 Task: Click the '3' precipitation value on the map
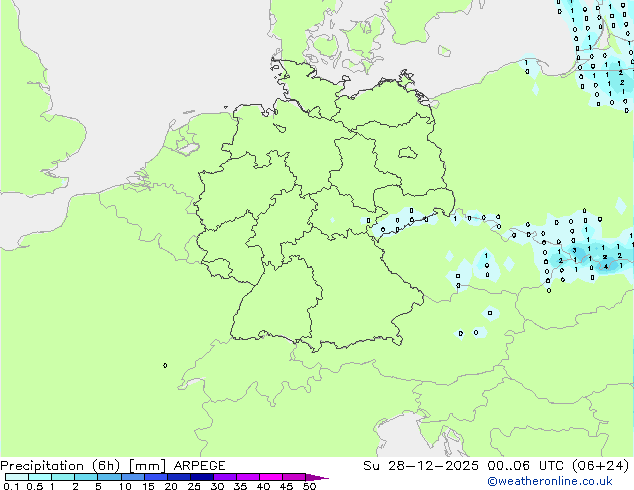(x=574, y=251)
